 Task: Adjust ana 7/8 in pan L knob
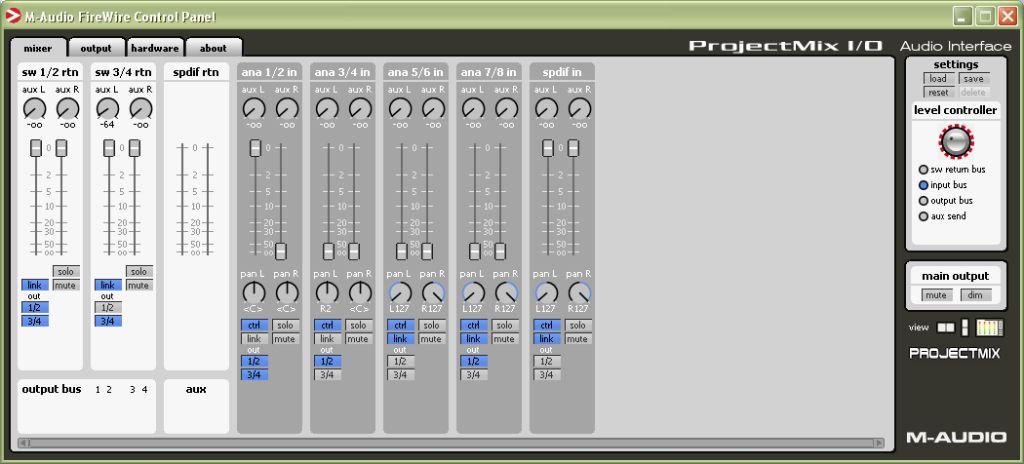[x=473, y=292]
